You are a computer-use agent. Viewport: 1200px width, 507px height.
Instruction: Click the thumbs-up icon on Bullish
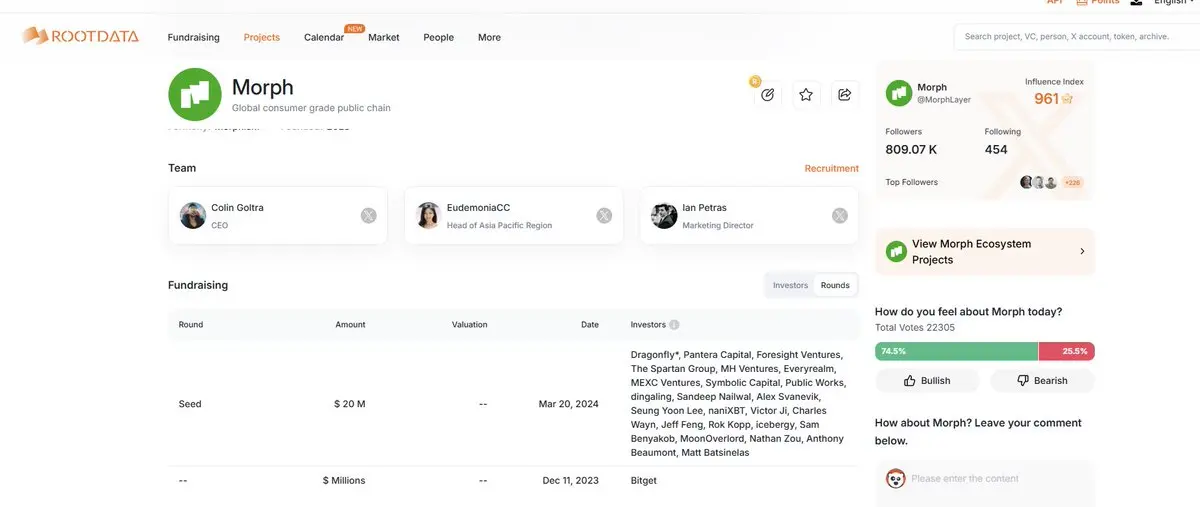point(909,381)
